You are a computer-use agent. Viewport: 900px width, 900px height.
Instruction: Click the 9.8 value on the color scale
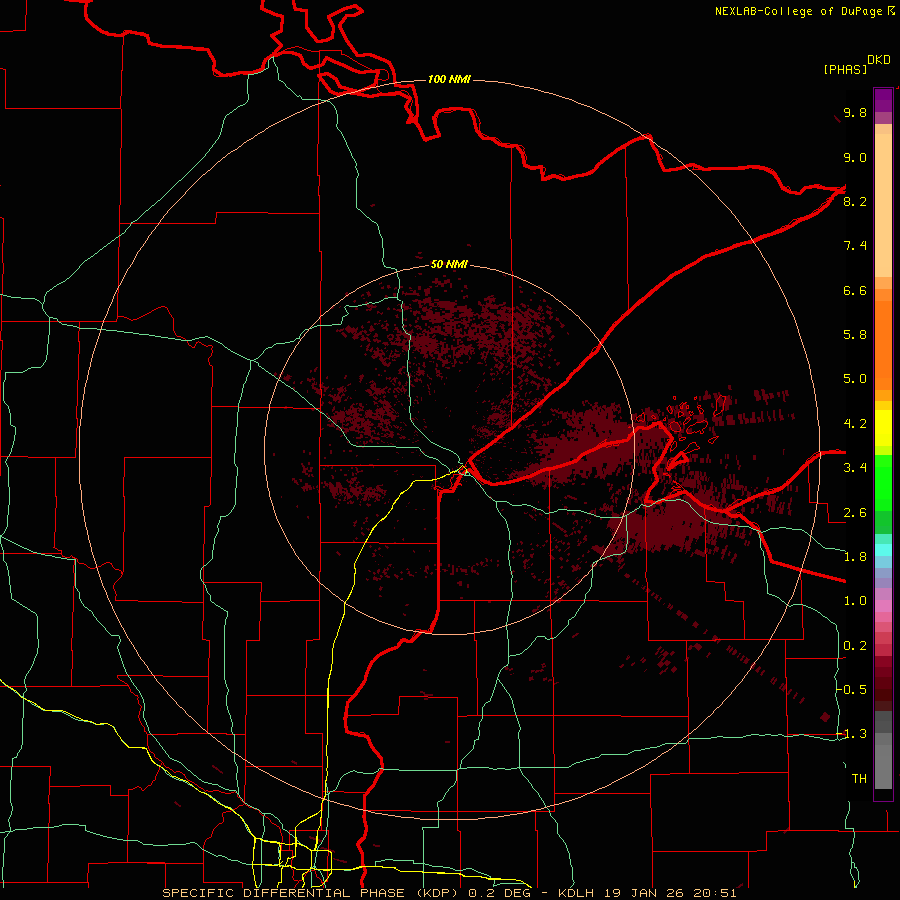point(855,112)
